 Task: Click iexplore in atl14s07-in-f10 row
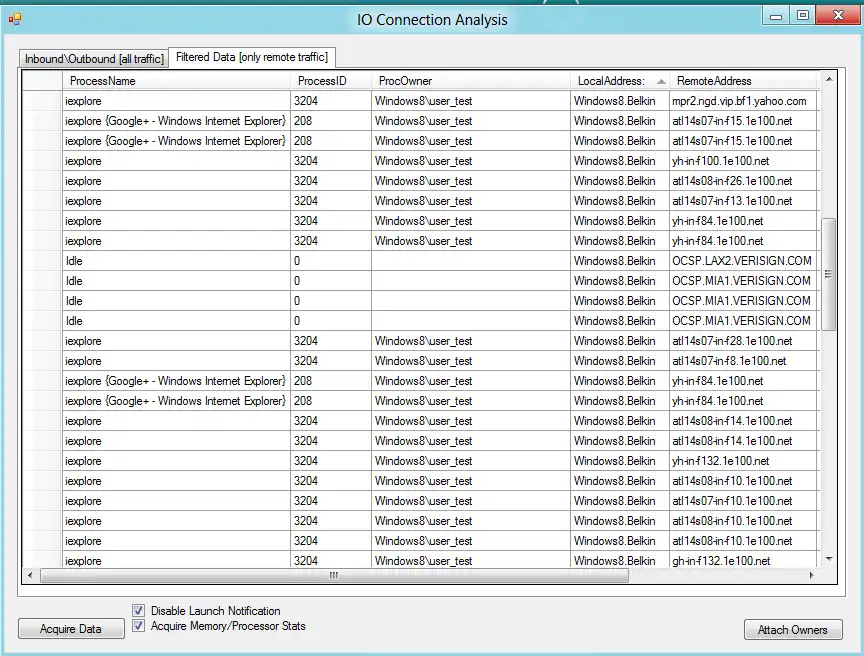coord(176,501)
